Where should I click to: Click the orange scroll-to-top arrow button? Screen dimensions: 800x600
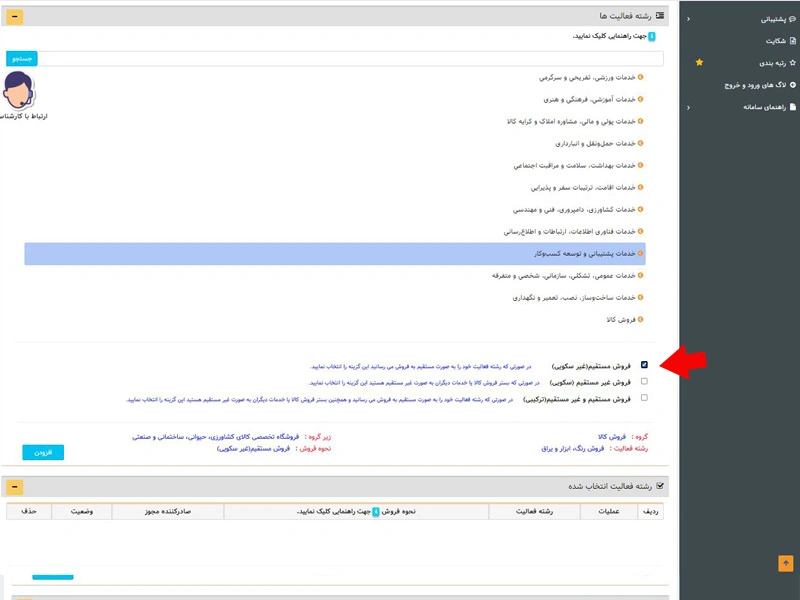tap(786, 564)
